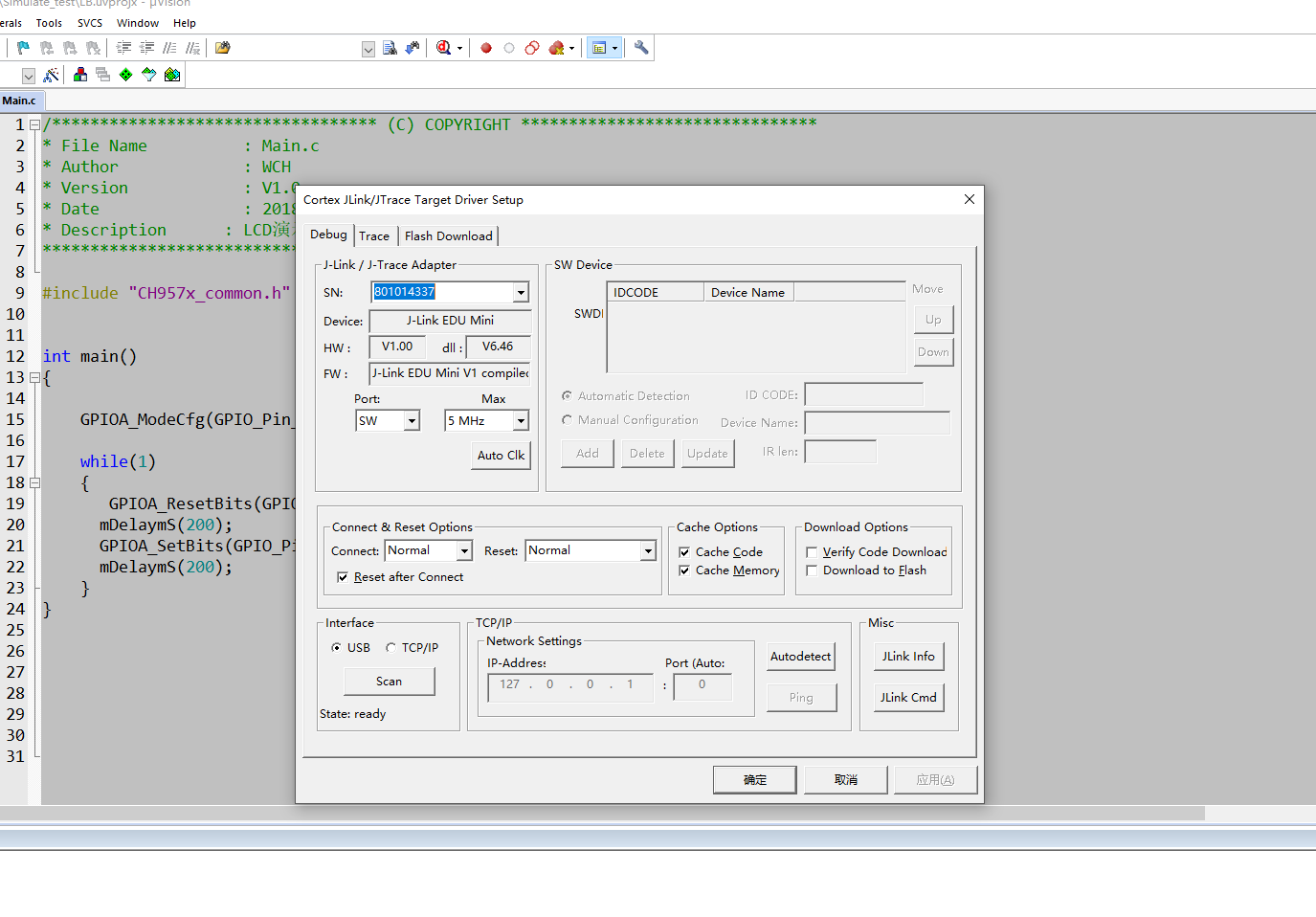
Task: Open the Window menu
Action: (x=138, y=23)
